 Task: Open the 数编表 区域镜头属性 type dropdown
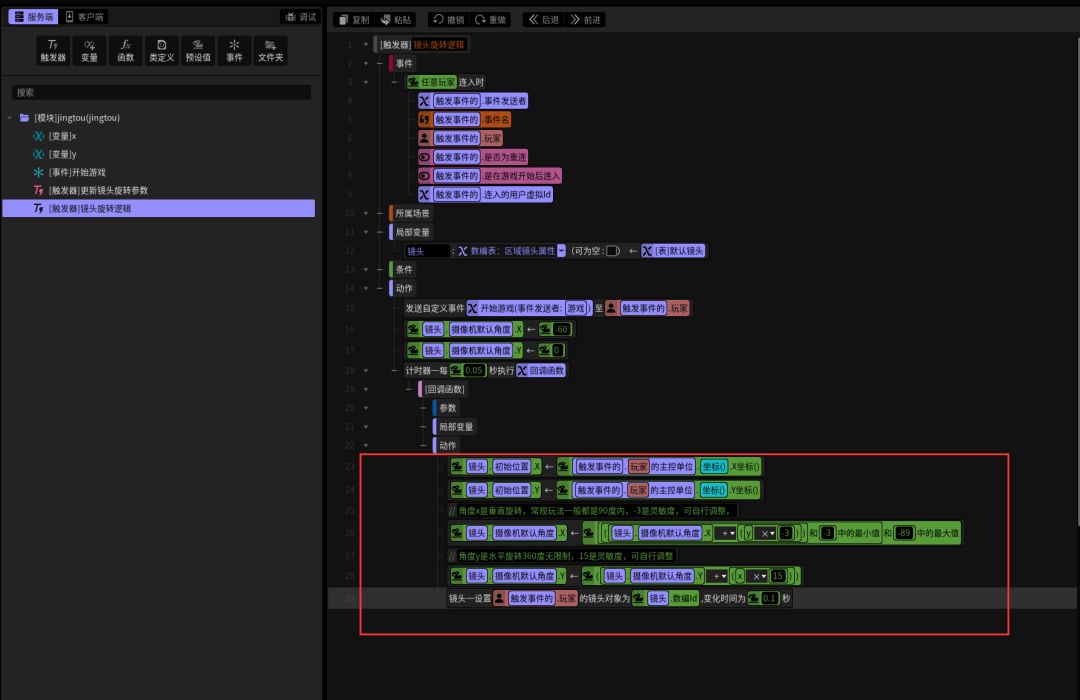click(561, 251)
